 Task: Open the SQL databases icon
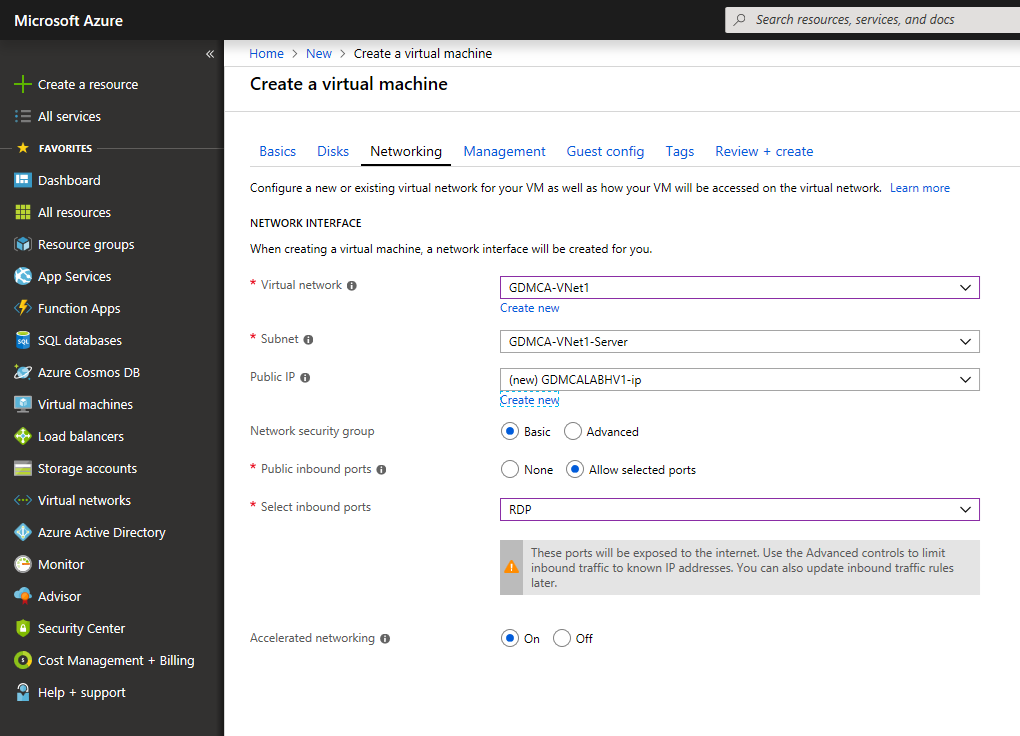(x=23, y=340)
